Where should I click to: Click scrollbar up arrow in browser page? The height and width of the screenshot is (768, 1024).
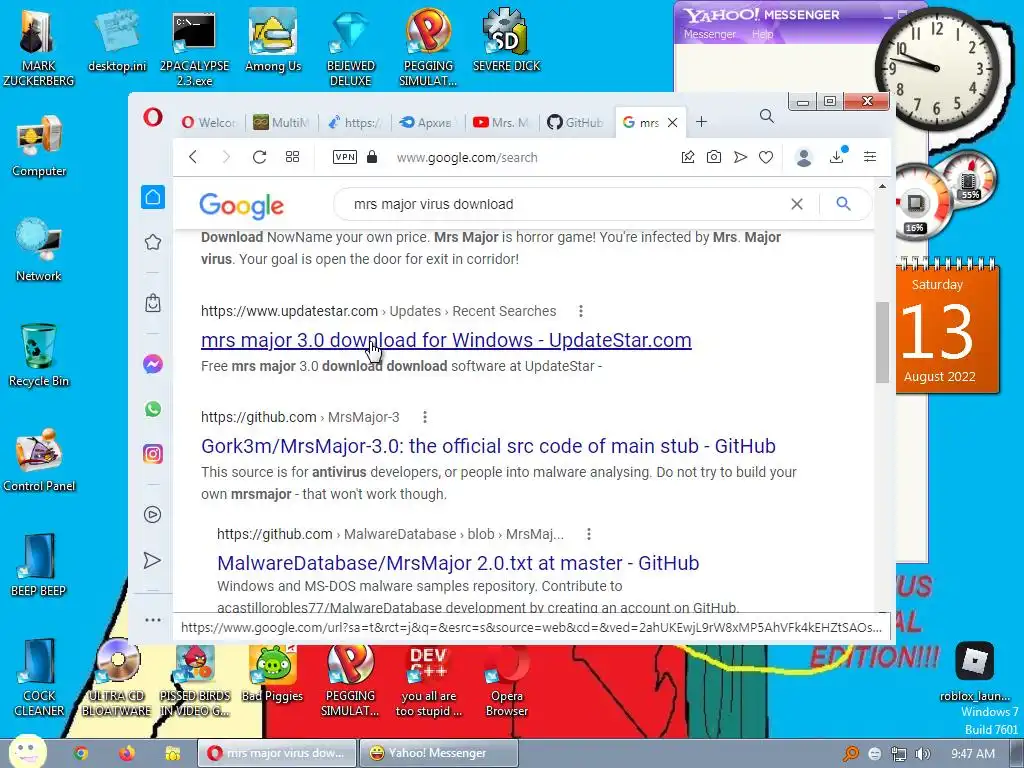882,187
